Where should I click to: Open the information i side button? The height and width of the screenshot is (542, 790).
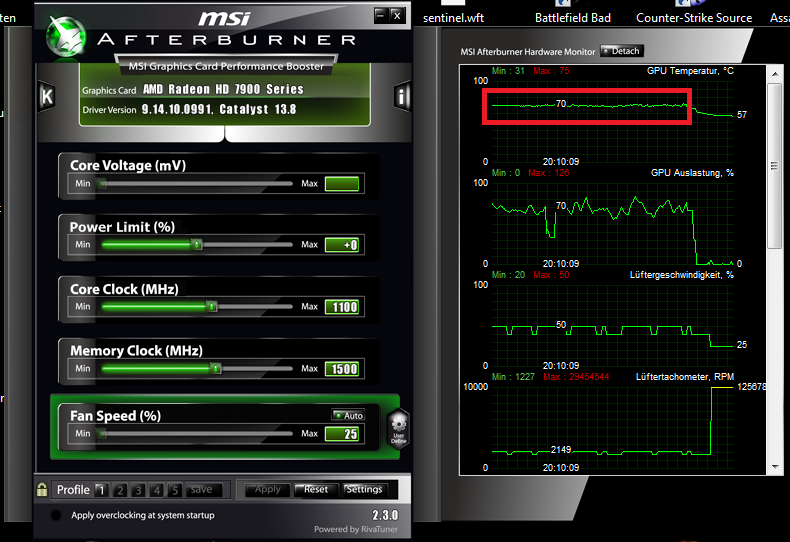coord(402,96)
